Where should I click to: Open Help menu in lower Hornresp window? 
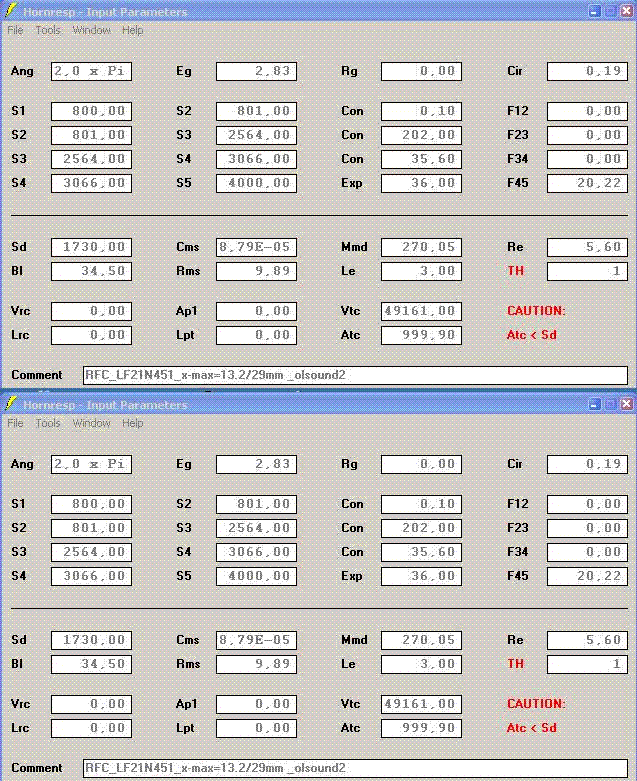[132, 423]
